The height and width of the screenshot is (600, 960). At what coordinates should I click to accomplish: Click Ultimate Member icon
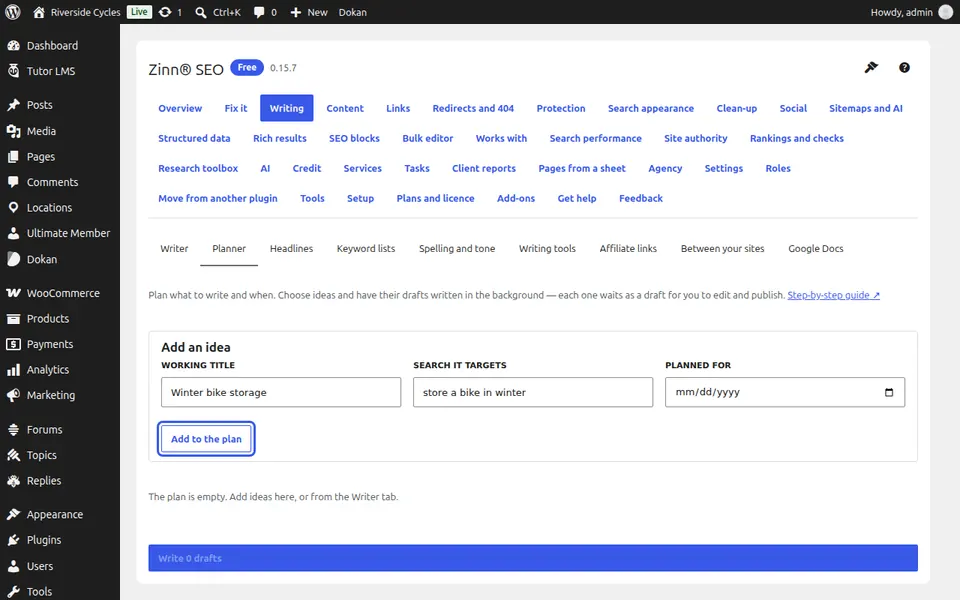point(13,233)
